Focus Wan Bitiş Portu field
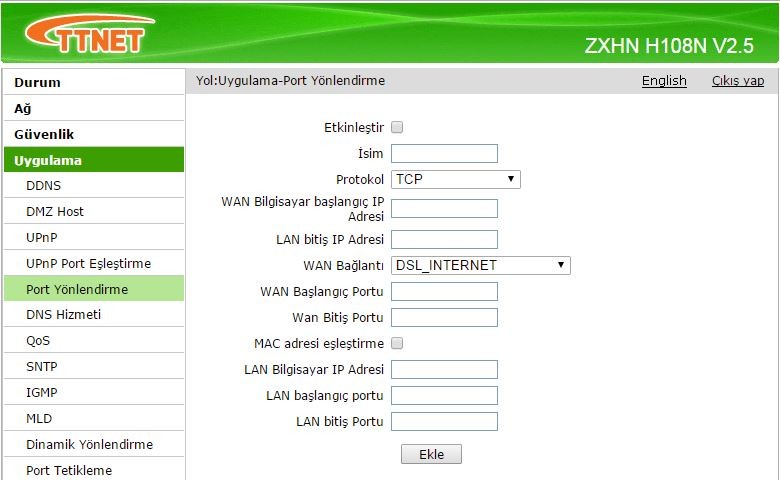Viewport: 780px width, 480px height. (444, 317)
